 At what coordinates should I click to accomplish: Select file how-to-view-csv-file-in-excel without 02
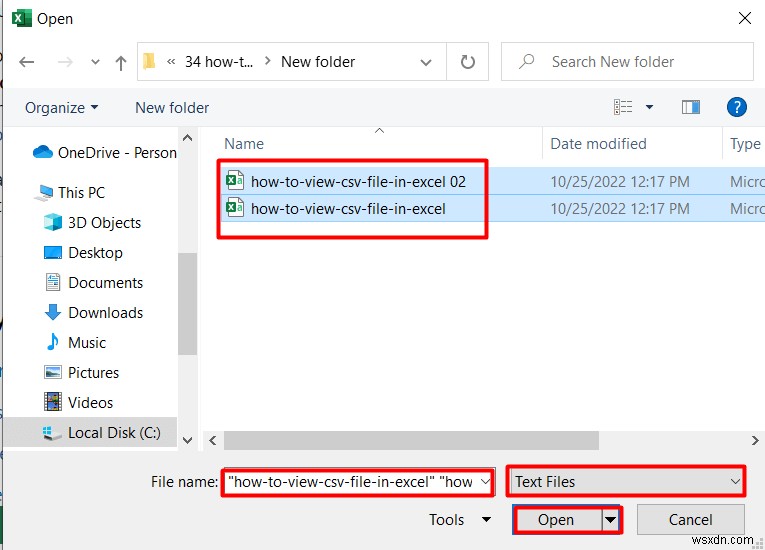(x=348, y=209)
